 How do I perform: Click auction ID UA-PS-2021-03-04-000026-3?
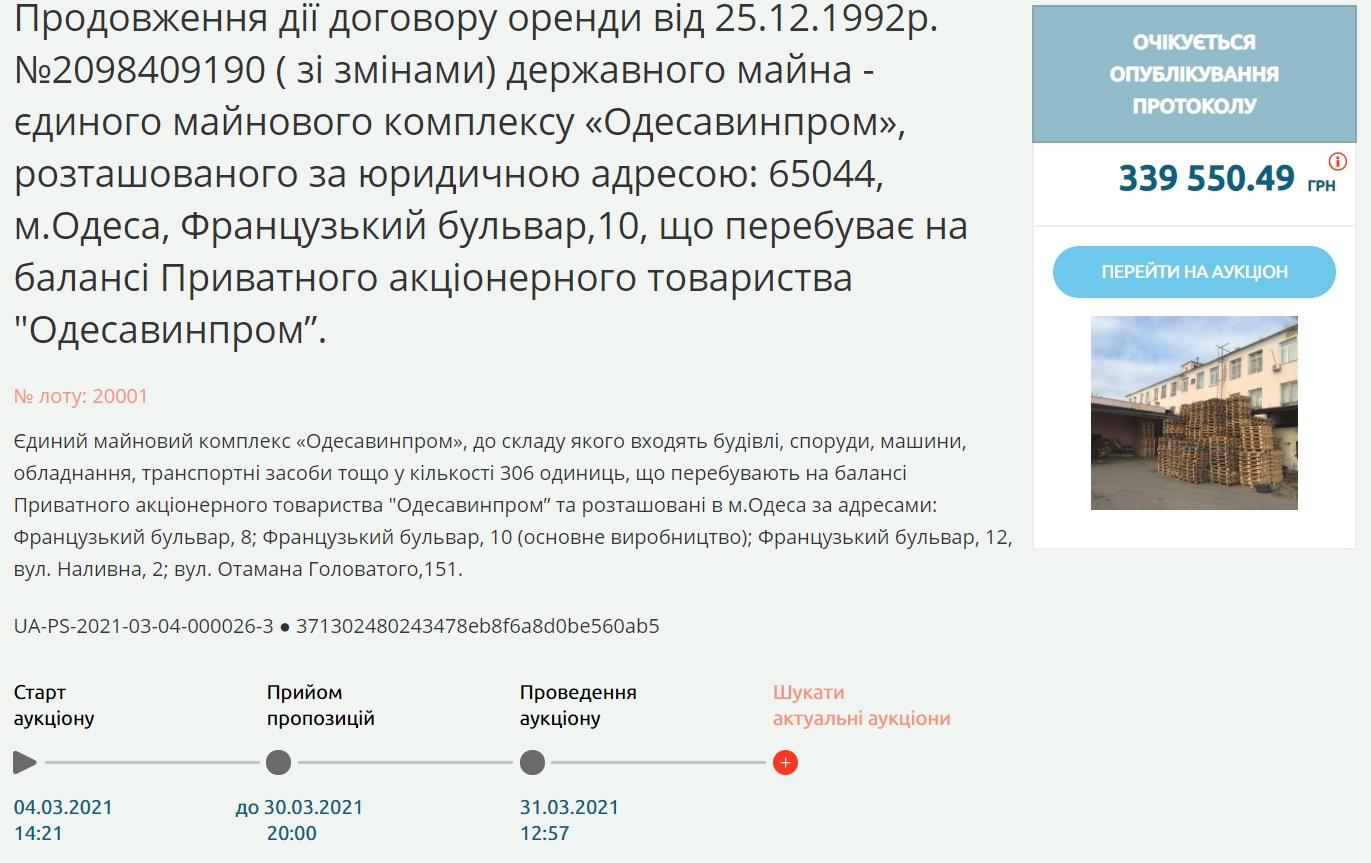(143, 627)
